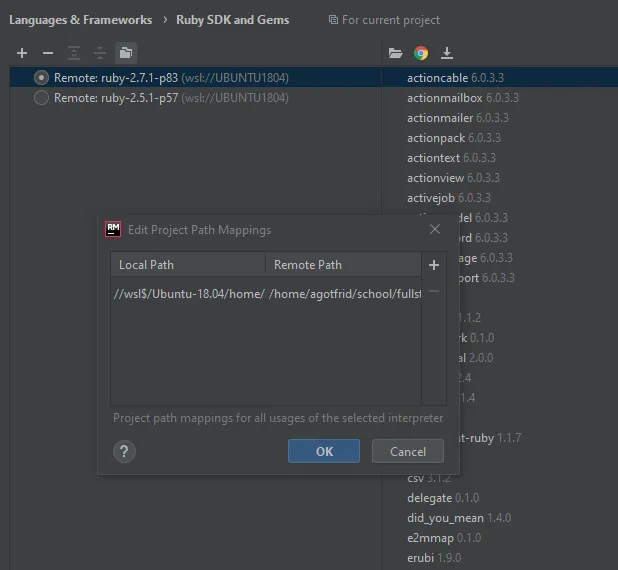
Task: Select the actiontext 6.0.3.3 gem
Action: 451,158
